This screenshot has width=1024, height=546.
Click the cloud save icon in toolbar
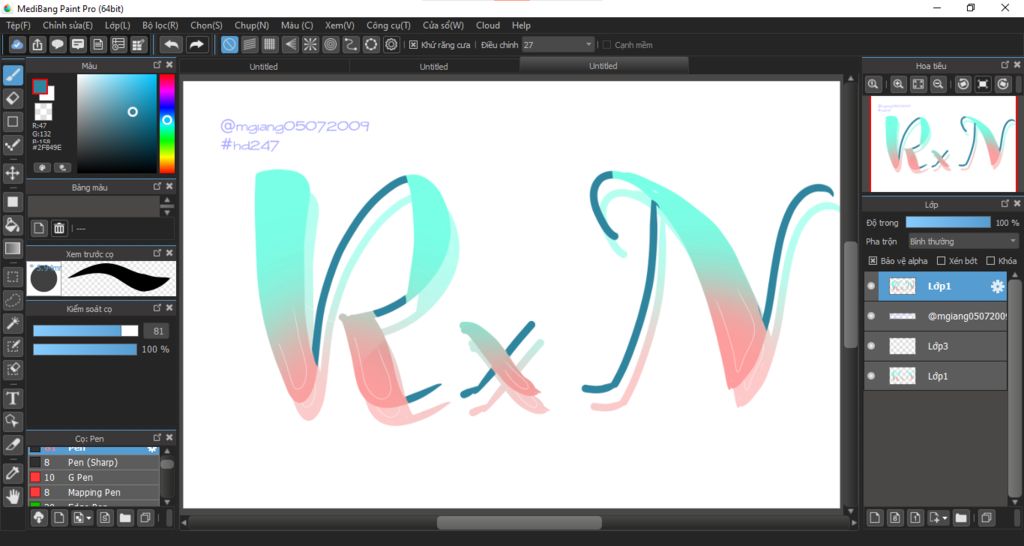pyautogui.click(x=18, y=44)
